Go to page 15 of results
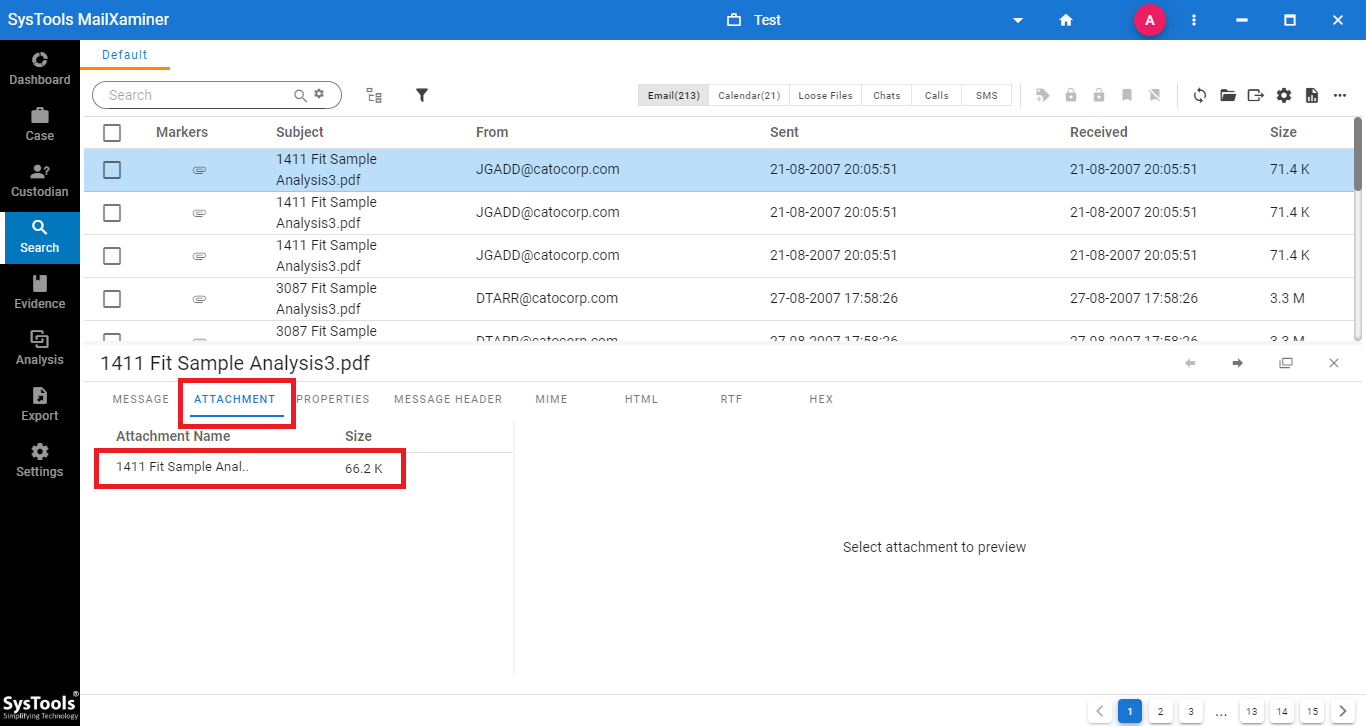This screenshot has height=726, width=1366. pyautogui.click(x=1312, y=712)
